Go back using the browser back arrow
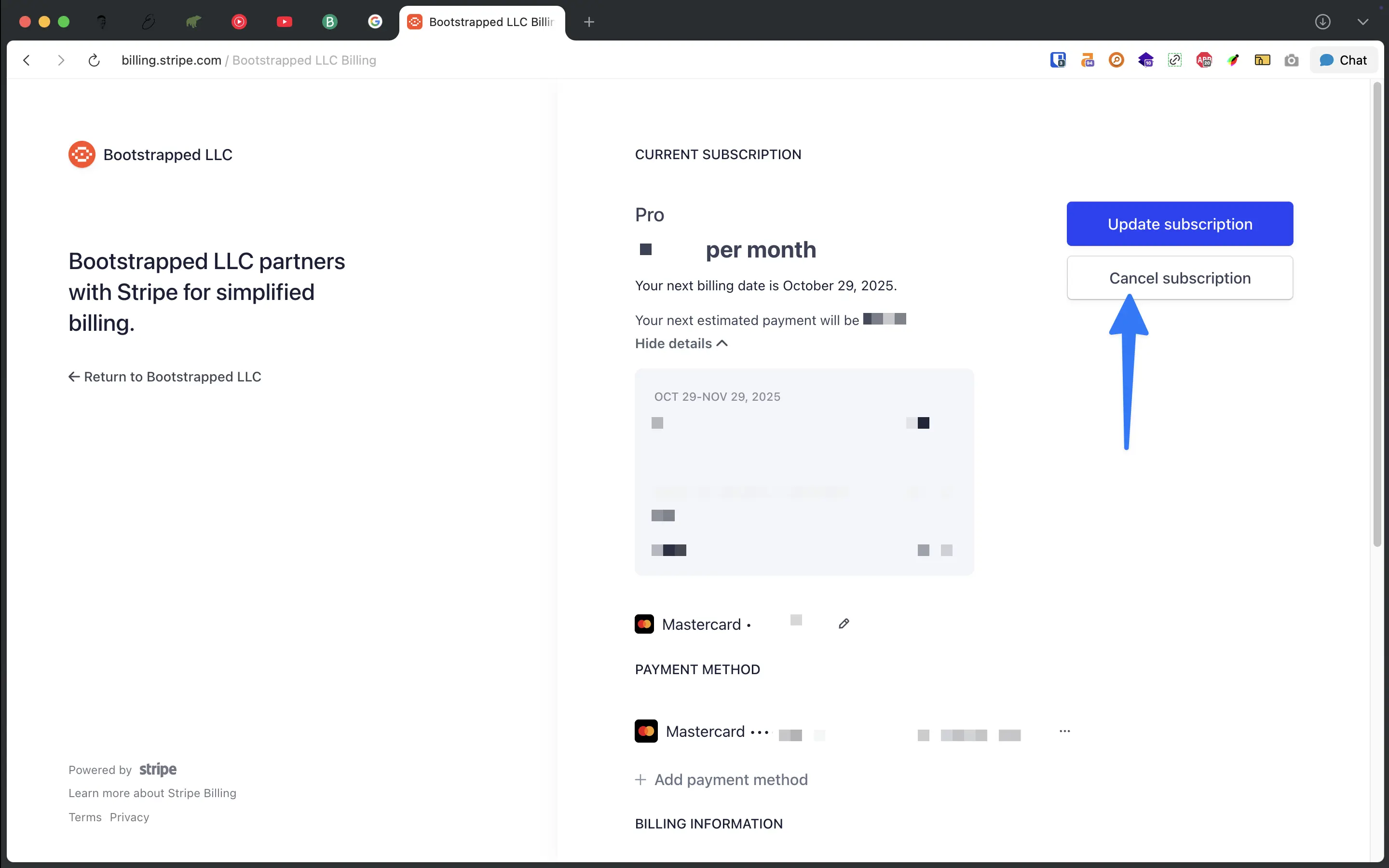This screenshot has width=1389, height=868. click(27, 60)
